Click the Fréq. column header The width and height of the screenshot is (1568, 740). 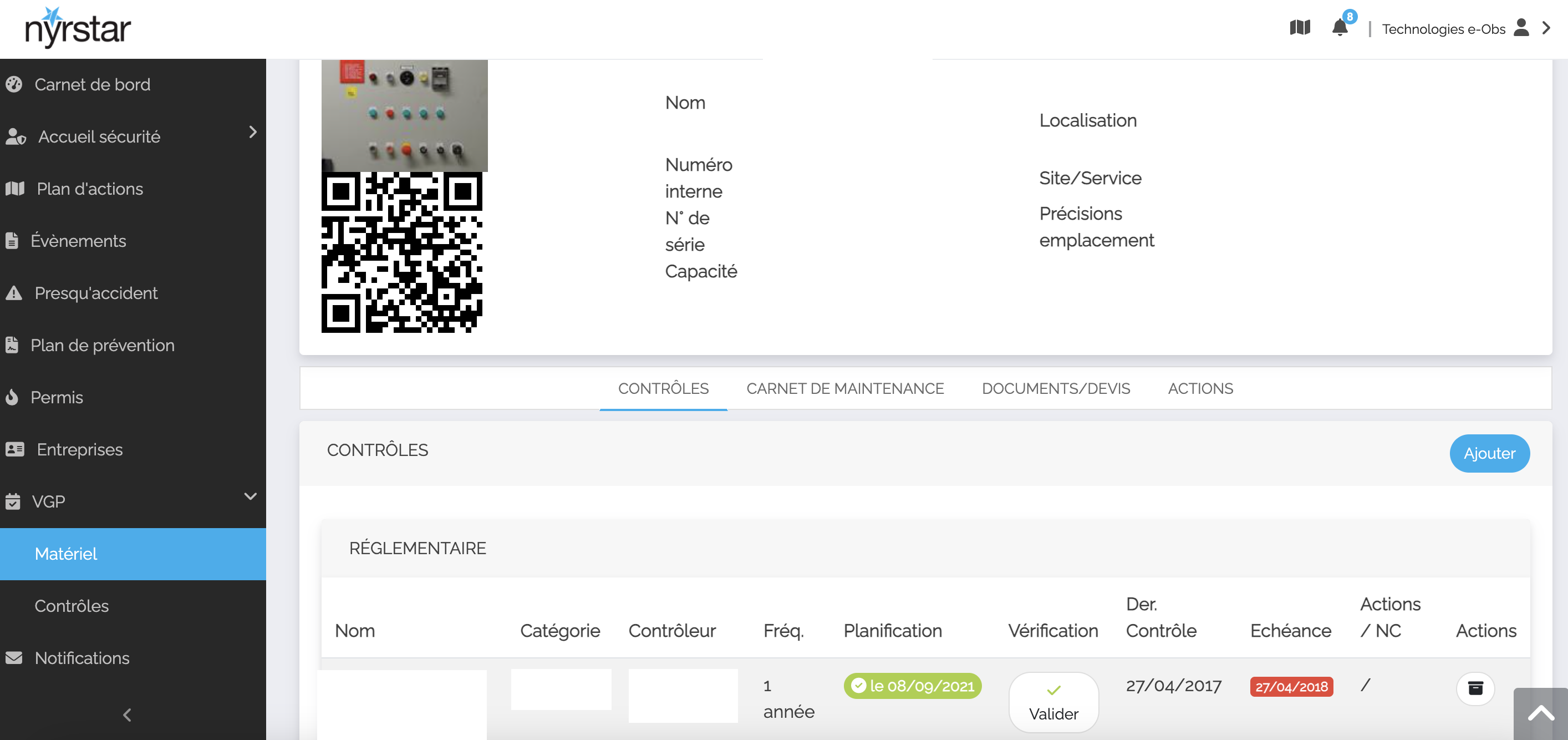[783, 631]
